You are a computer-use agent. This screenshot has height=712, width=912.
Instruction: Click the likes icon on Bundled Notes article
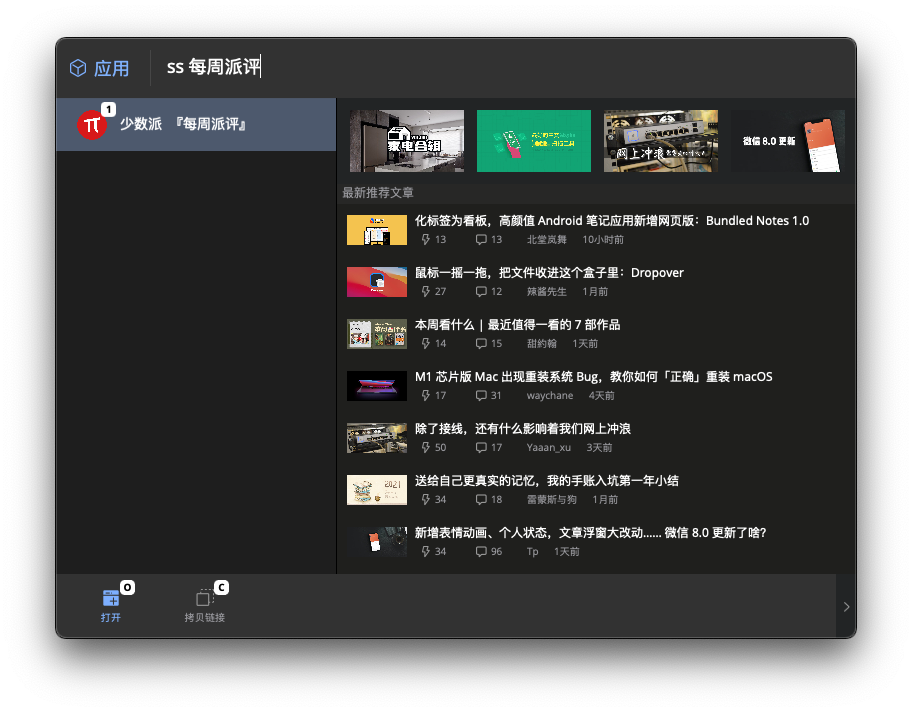(x=426, y=239)
